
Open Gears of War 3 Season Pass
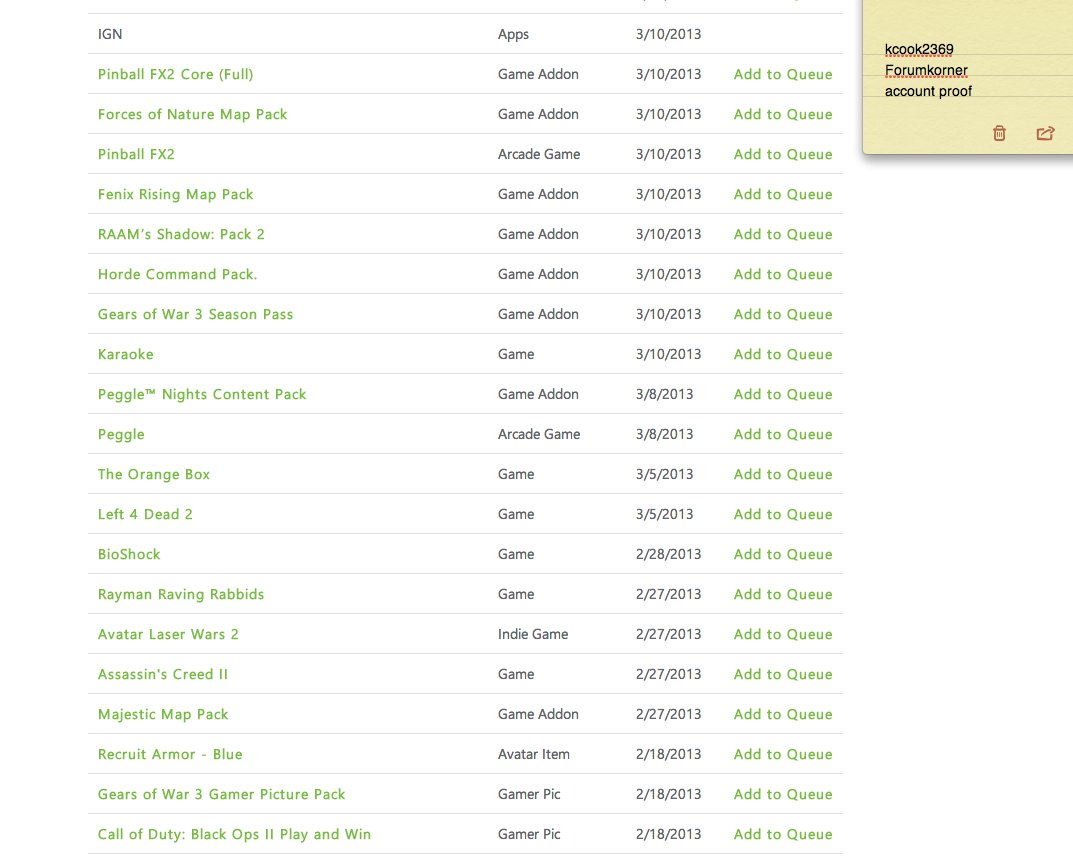(195, 314)
